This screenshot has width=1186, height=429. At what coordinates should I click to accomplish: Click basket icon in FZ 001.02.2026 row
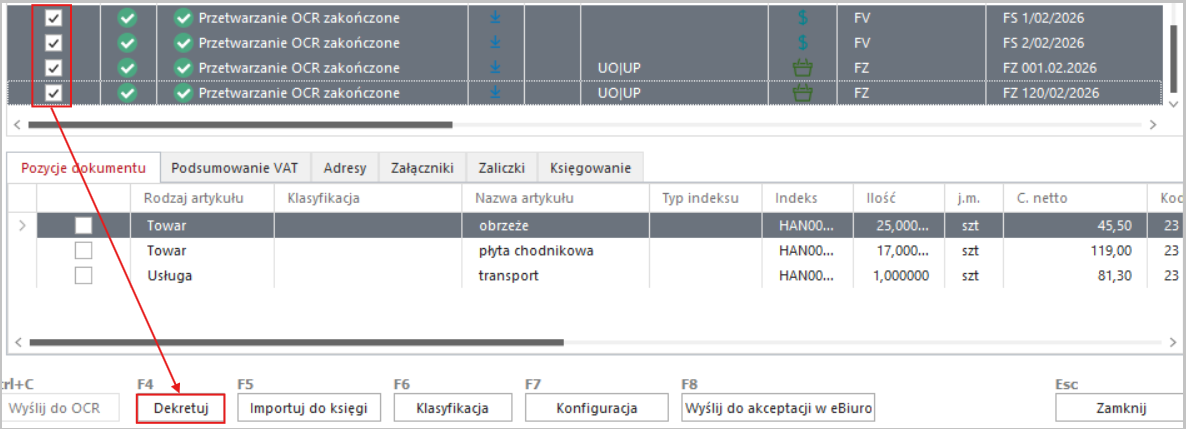click(x=803, y=68)
